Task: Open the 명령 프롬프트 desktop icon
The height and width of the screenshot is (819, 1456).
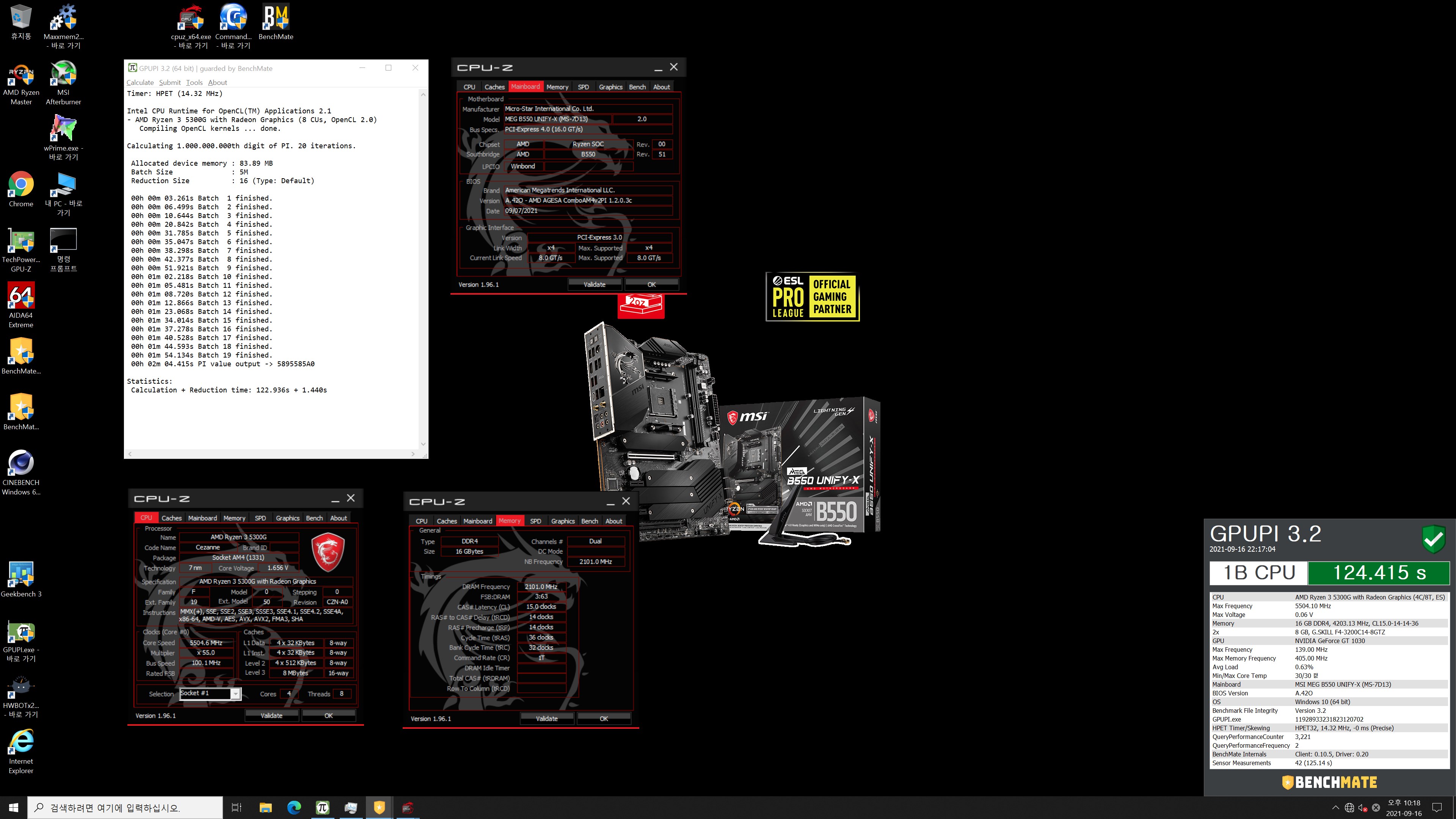Action: click(x=63, y=249)
